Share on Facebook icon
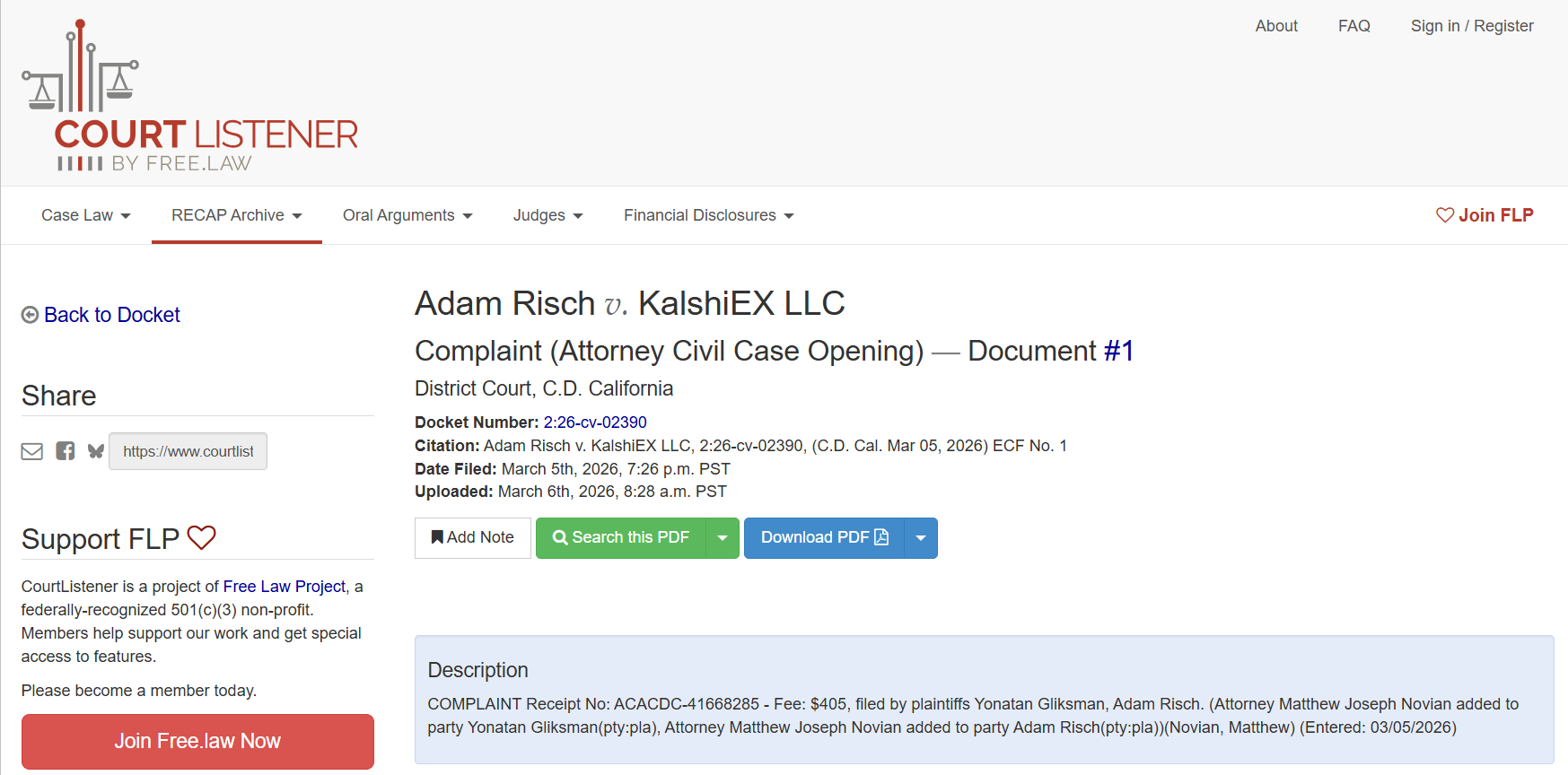The width and height of the screenshot is (1568, 775). pyautogui.click(x=65, y=451)
